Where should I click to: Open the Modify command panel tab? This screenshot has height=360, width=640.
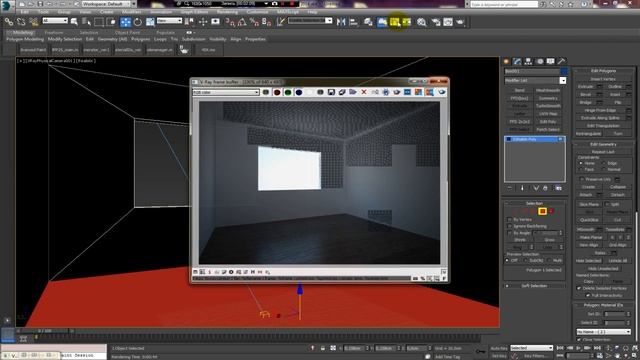(518, 61)
